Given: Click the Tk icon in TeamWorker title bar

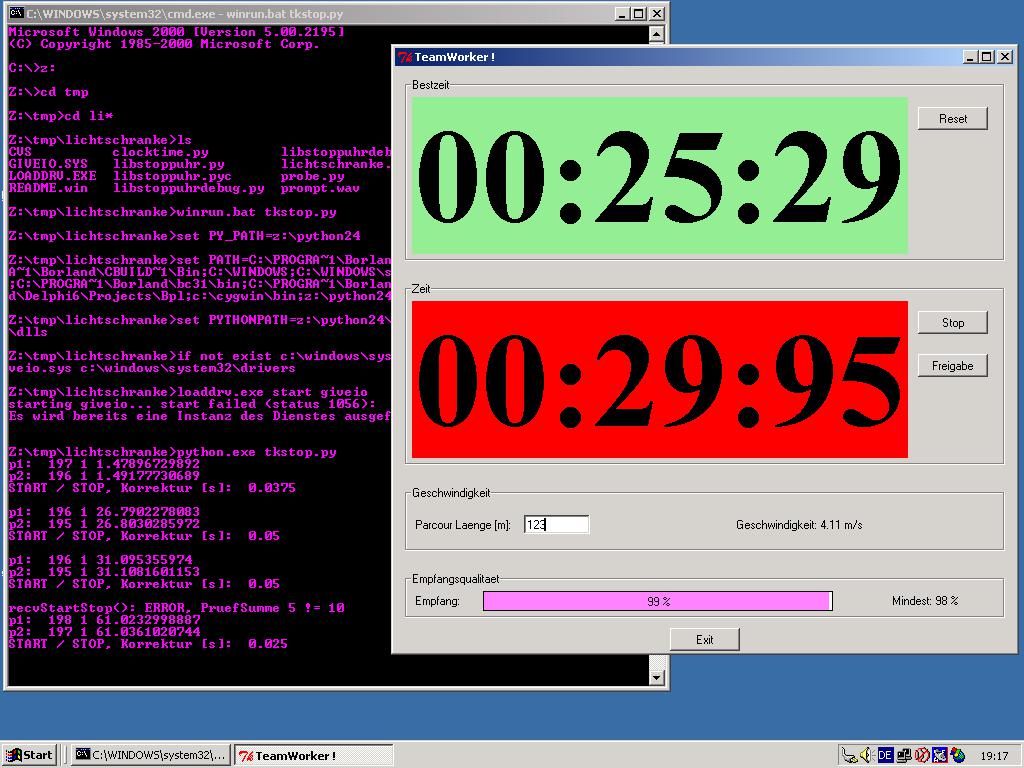Looking at the screenshot, I should [404, 57].
